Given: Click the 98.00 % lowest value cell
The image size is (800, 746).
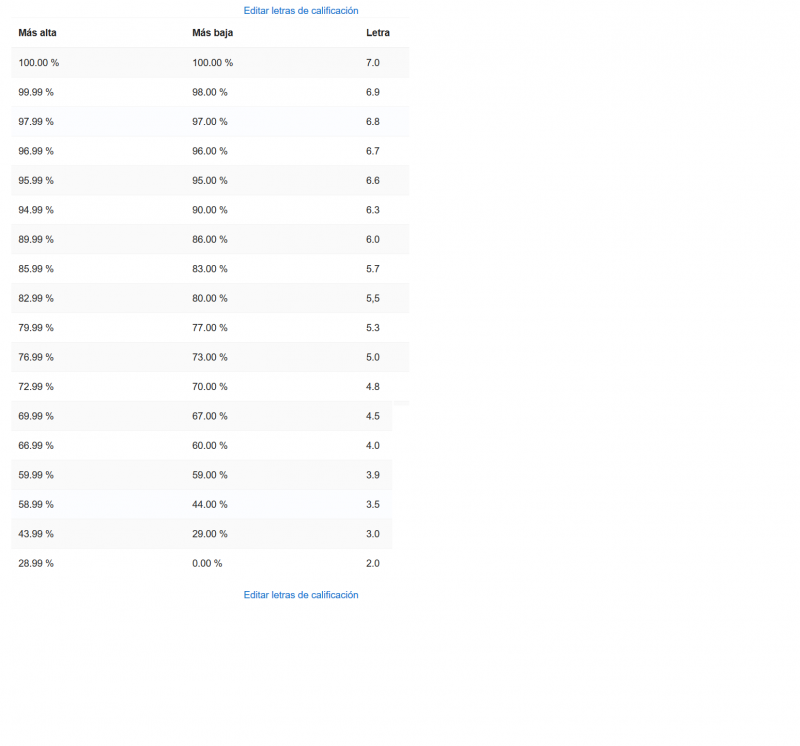Looking at the screenshot, I should pyautogui.click(x=210, y=92).
